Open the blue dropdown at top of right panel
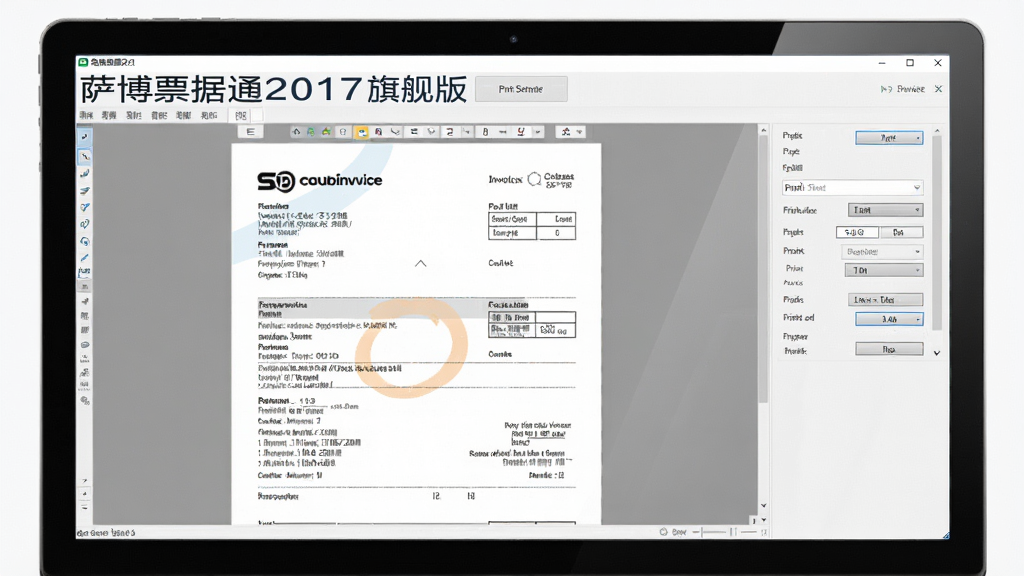Screen dimensions: 1024x576 [889, 138]
